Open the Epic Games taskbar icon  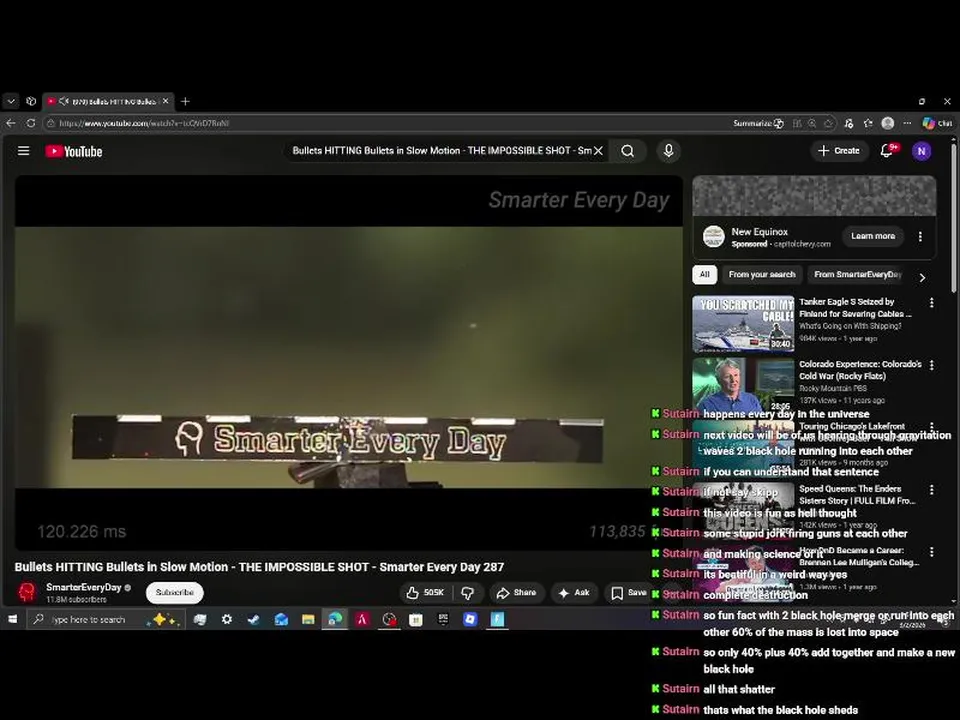point(443,619)
